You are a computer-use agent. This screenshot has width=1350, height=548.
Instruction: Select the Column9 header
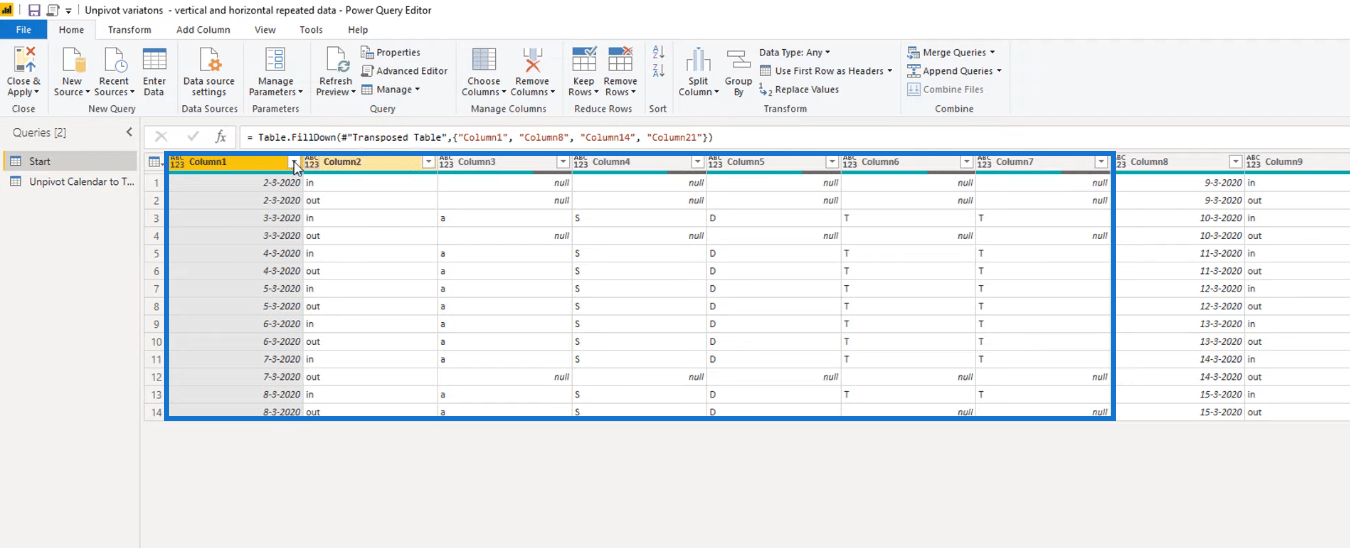coord(1298,162)
